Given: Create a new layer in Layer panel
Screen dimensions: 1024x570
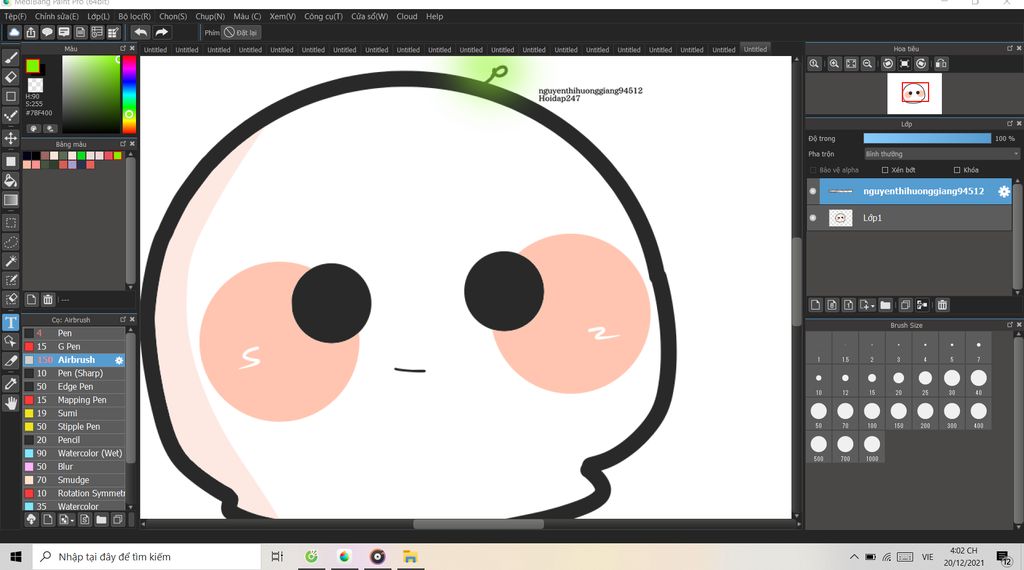Looking at the screenshot, I should coord(816,305).
